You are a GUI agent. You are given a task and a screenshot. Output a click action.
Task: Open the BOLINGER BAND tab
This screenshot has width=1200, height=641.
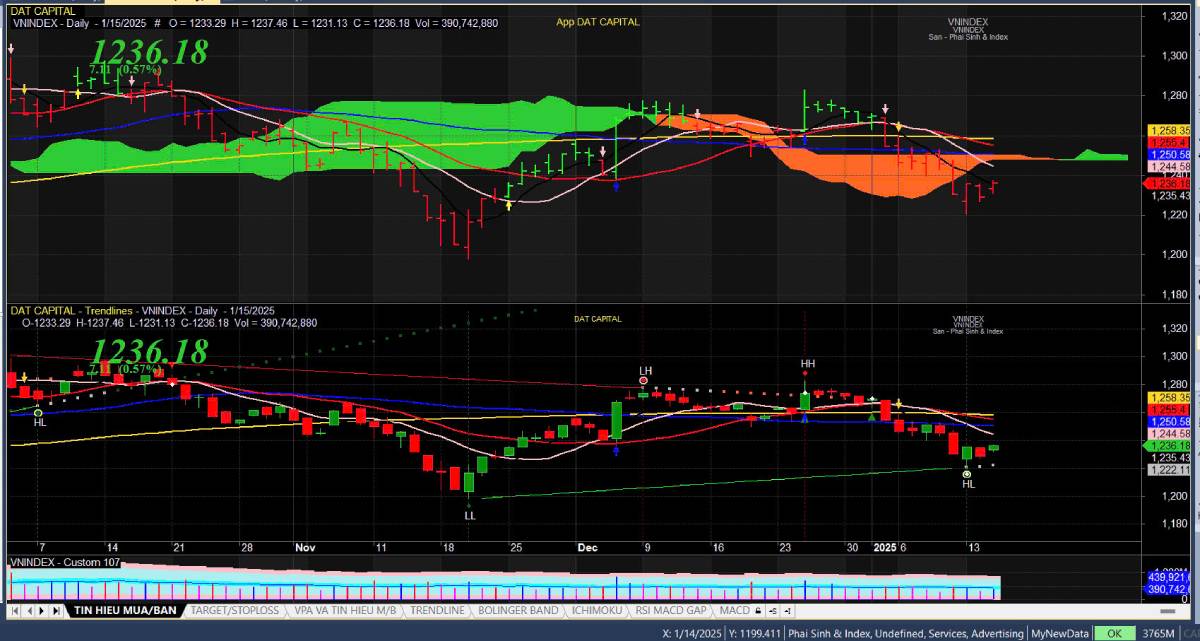click(517, 609)
